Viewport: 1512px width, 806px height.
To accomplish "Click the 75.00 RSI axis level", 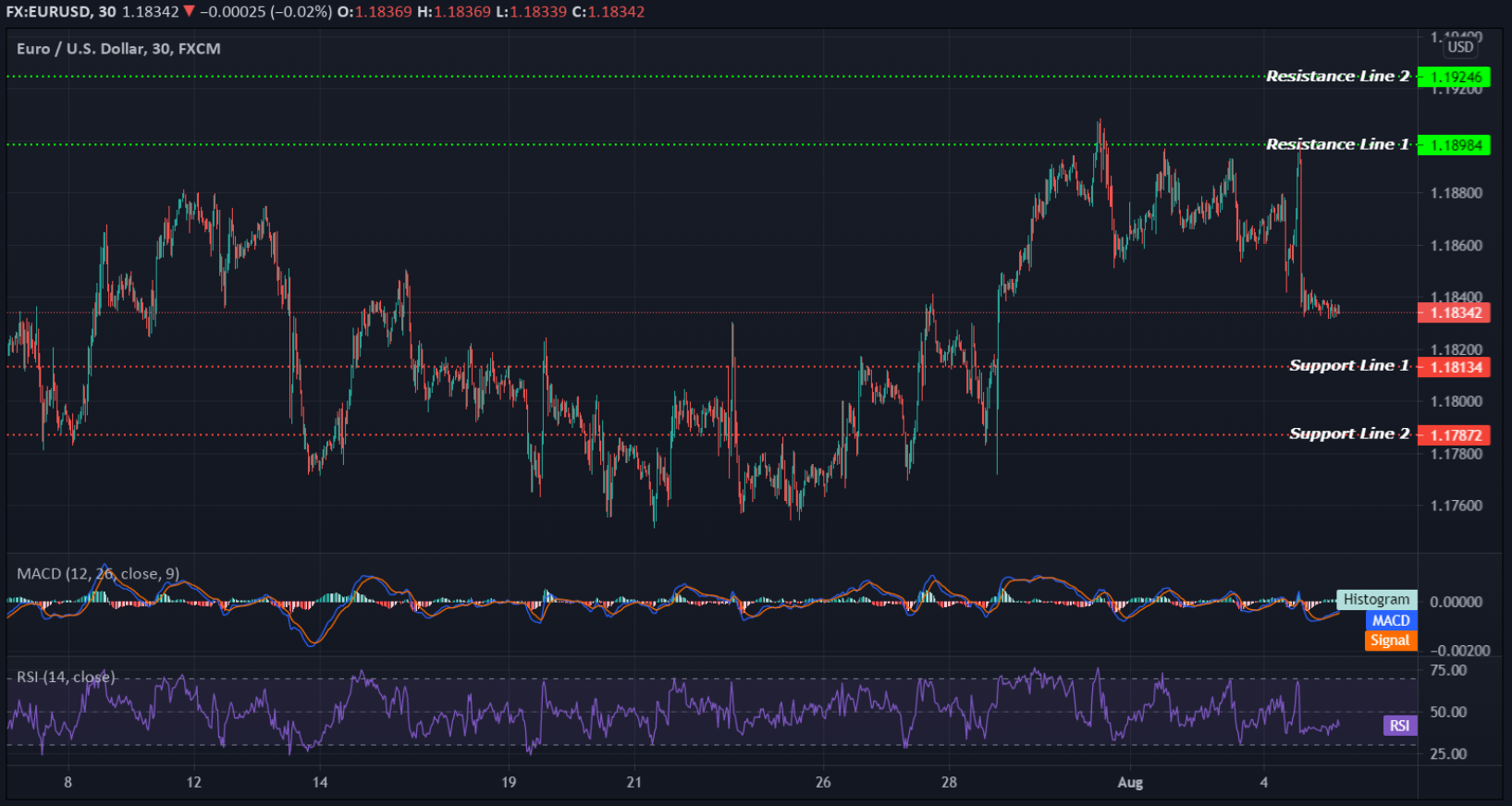I will pos(1448,670).
